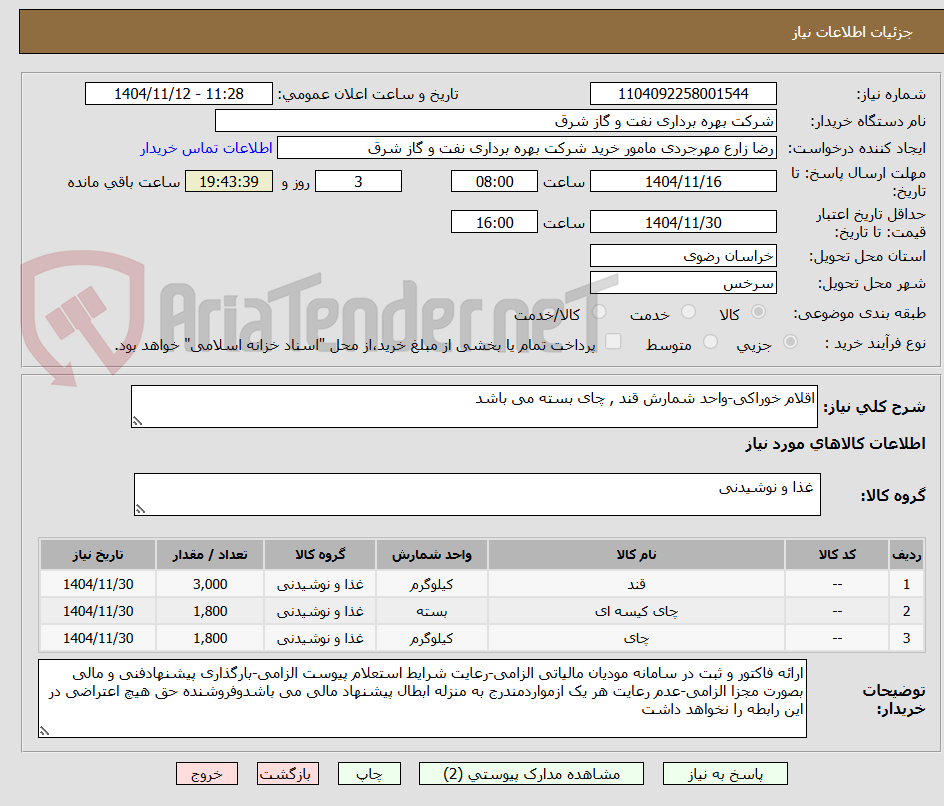Select the قند item name cell

pyautogui.click(x=636, y=584)
